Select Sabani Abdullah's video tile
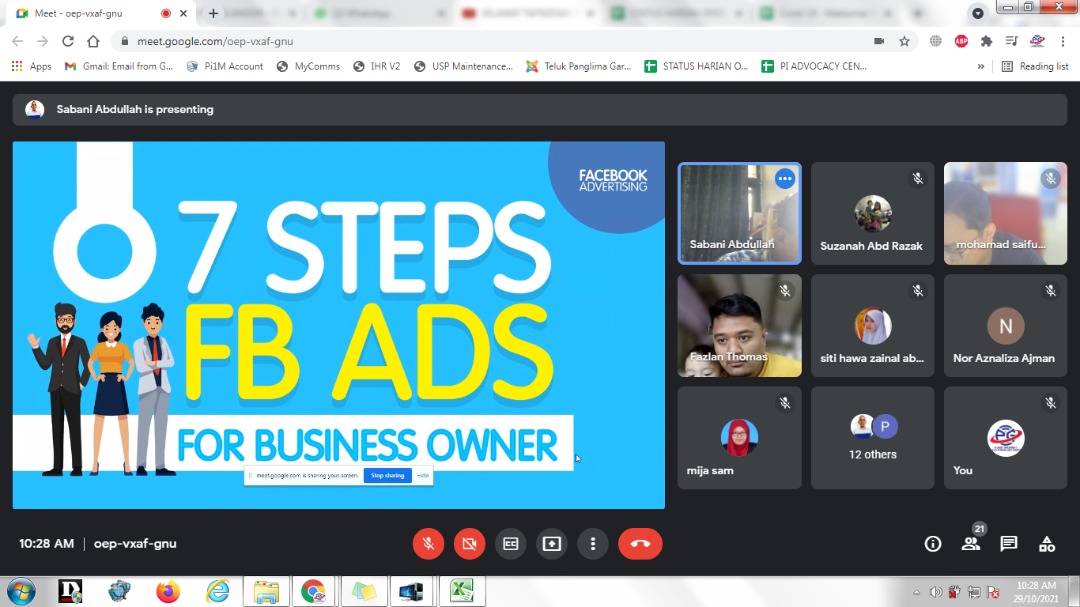This screenshot has width=1080, height=607. coord(740,214)
